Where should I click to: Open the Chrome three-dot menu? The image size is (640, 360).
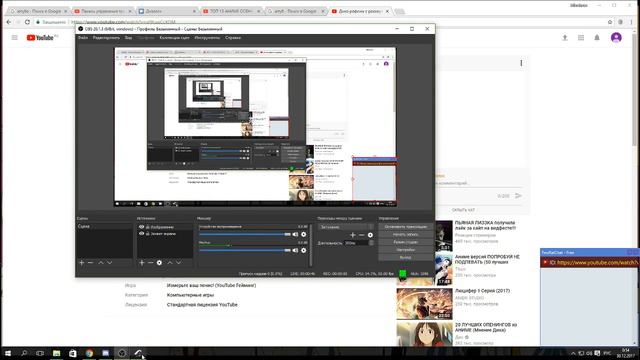click(631, 22)
